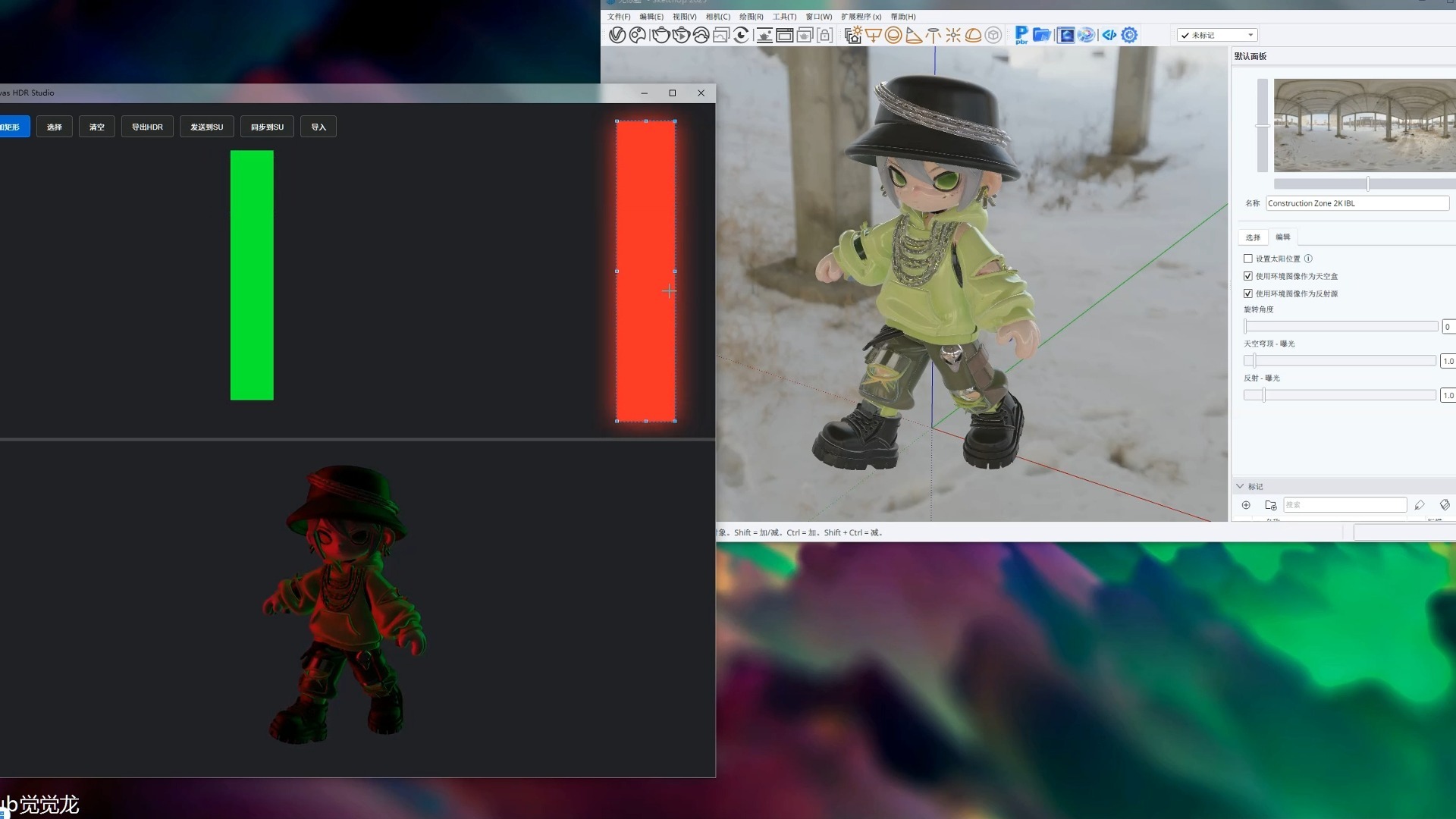Select the green rectangle light
This screenshot has width=1456, height=819.
(x=252, y=275)
